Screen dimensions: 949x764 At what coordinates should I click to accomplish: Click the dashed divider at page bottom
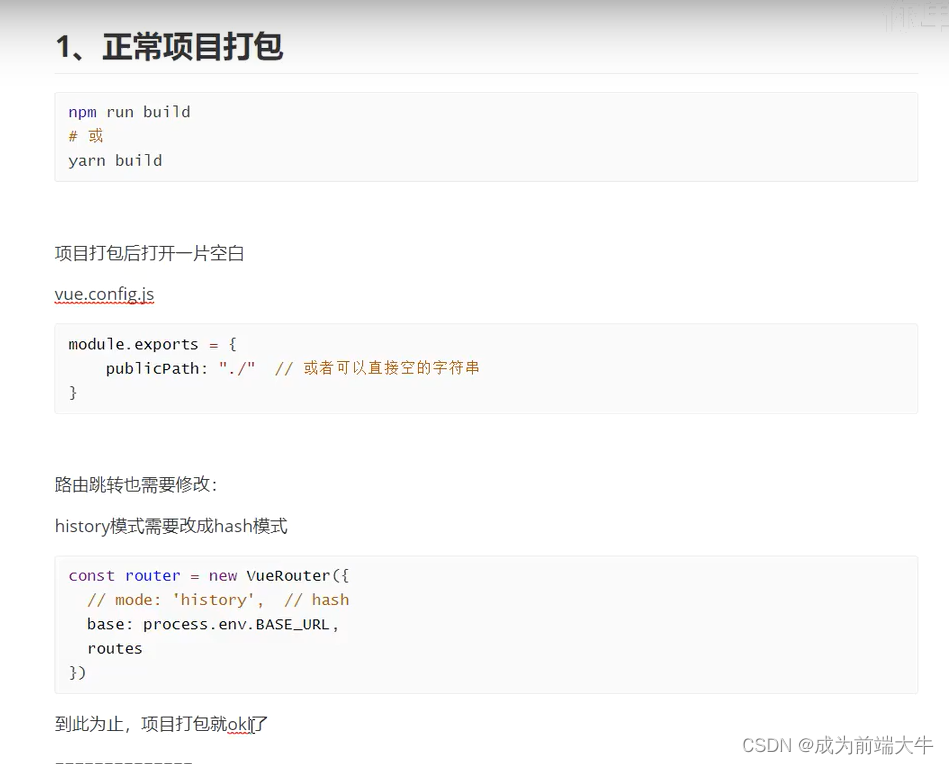tap(123, 760)
